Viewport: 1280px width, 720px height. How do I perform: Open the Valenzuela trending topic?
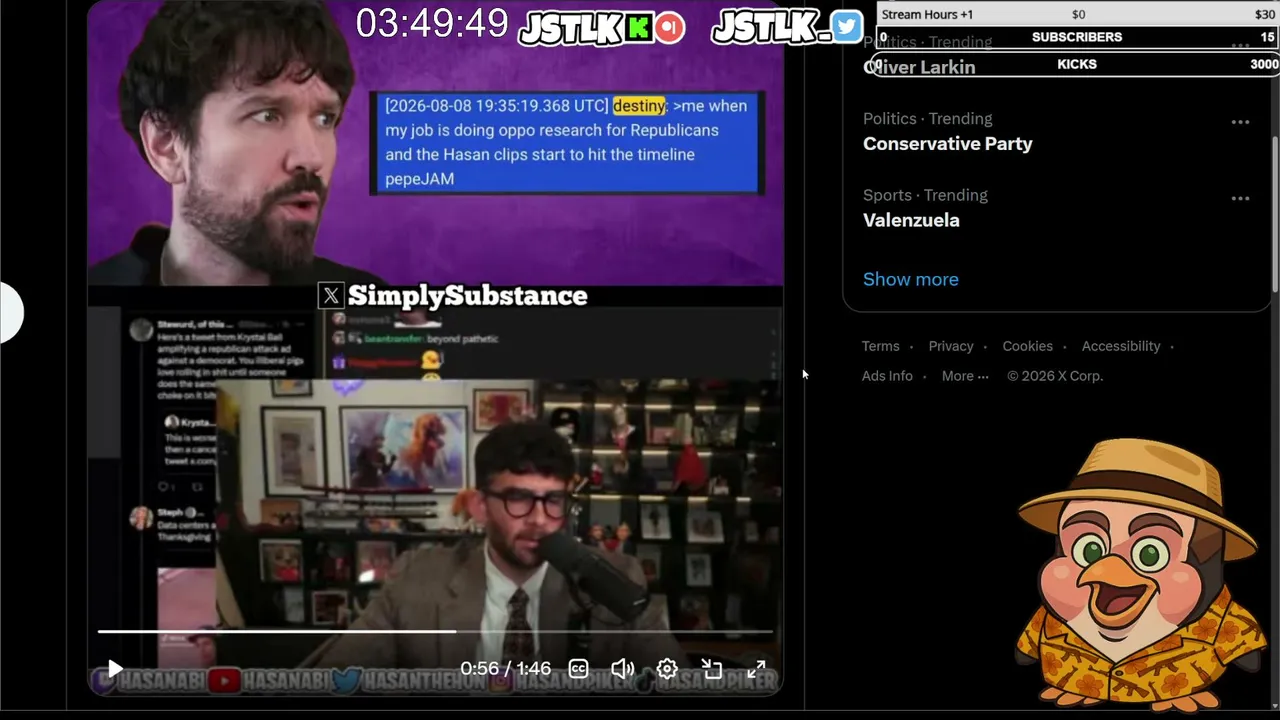point(911,220)
